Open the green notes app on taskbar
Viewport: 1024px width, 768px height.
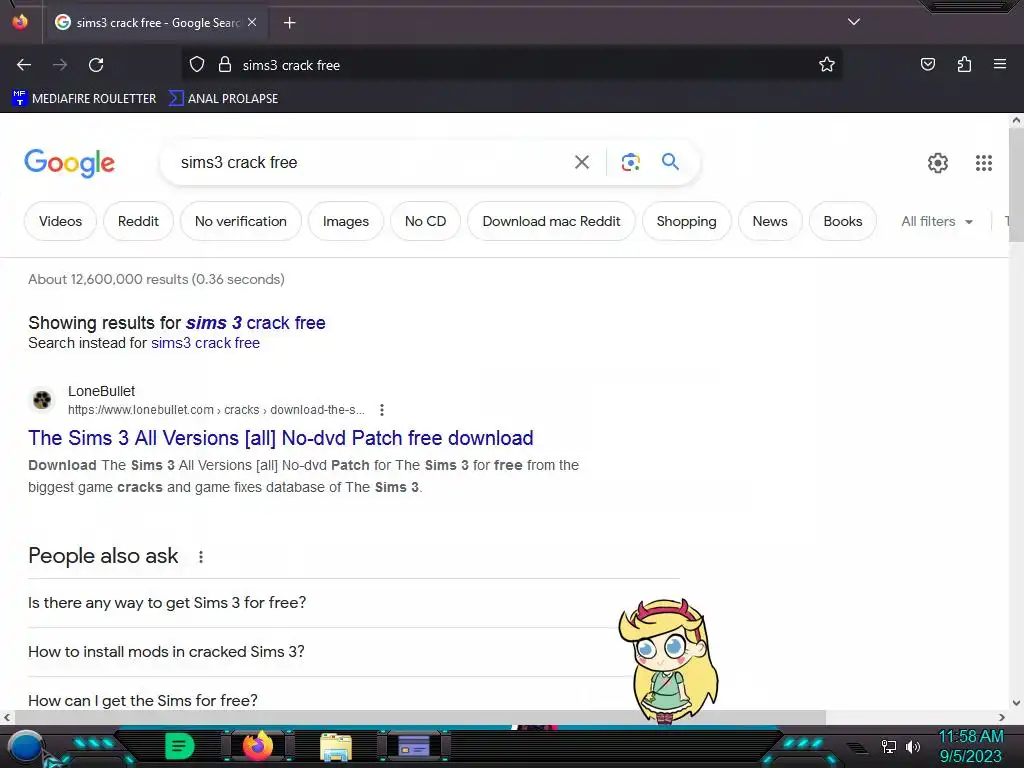tap(180, 746)
